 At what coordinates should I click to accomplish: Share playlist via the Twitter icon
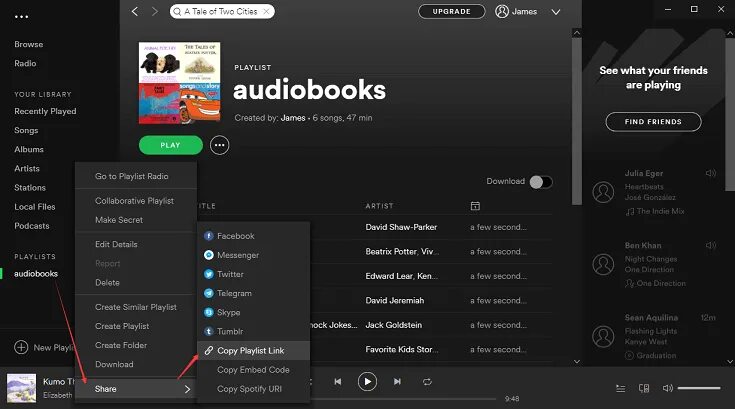pos(209,274)
